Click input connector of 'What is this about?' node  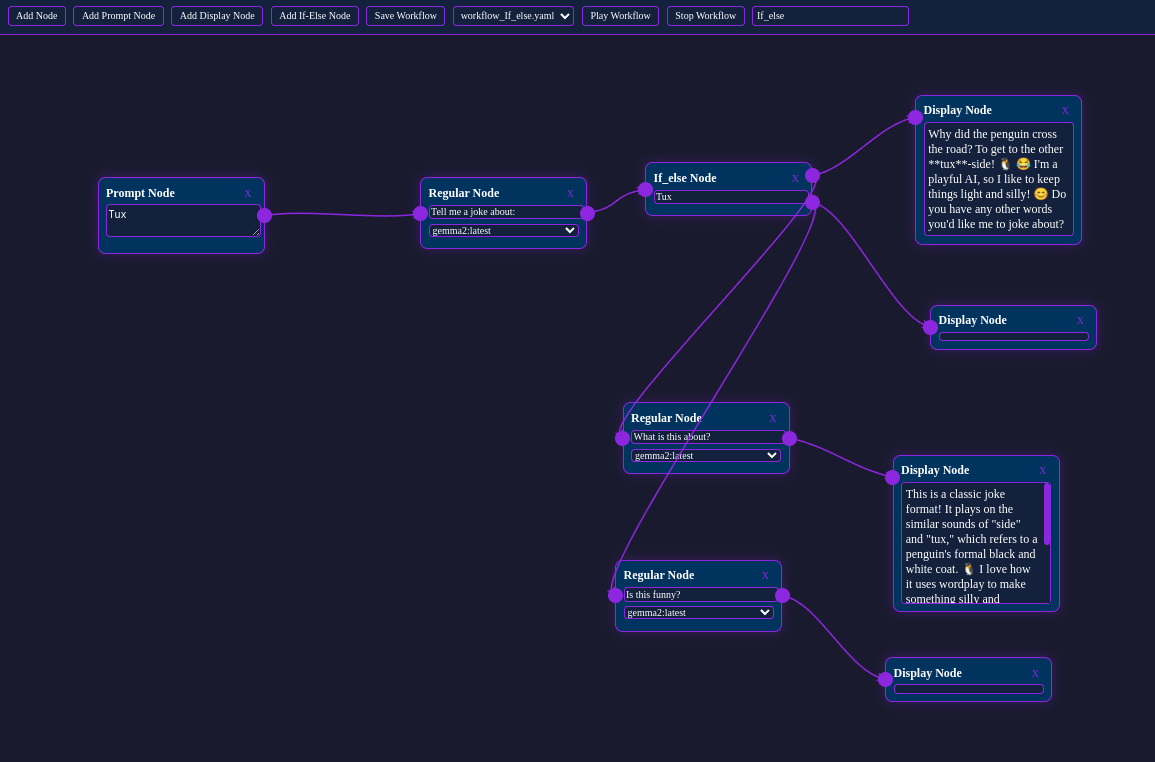622,438
